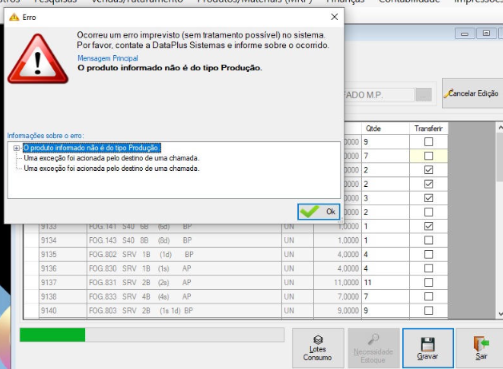Screen dimensions: 503x369
Task: Select the 'FOG.831 SRV 2B (2s) AP' cell
Action: [184, 282]
